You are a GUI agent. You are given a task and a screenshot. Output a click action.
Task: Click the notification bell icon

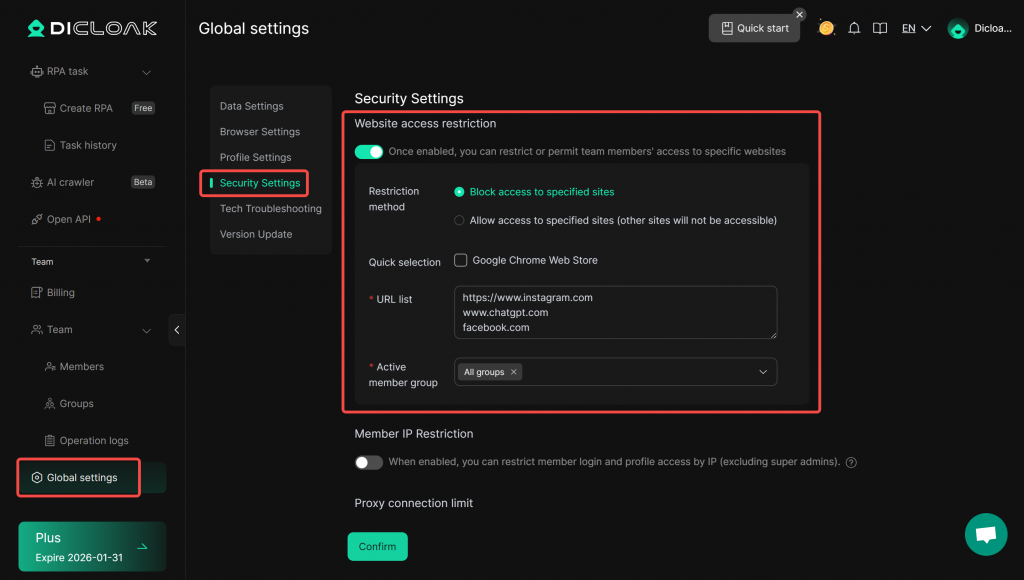click(854, 29)
